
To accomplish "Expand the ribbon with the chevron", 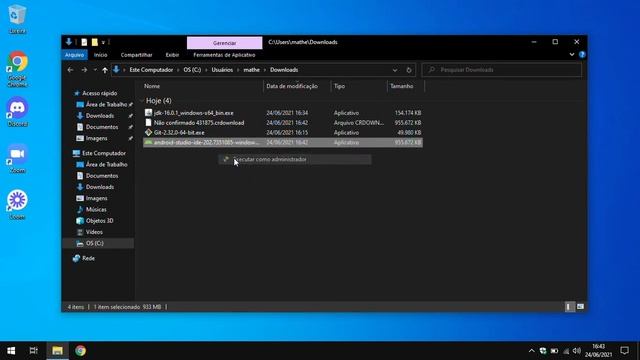I will click(x=571, y=54).
